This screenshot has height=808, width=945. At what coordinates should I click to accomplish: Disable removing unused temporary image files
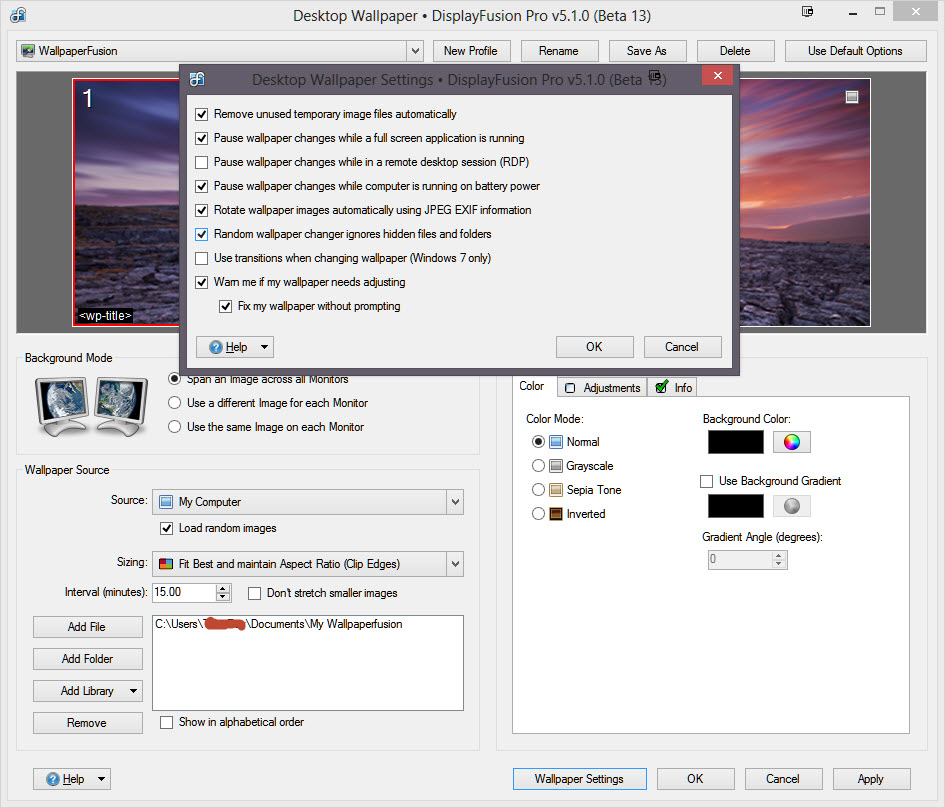202,114
